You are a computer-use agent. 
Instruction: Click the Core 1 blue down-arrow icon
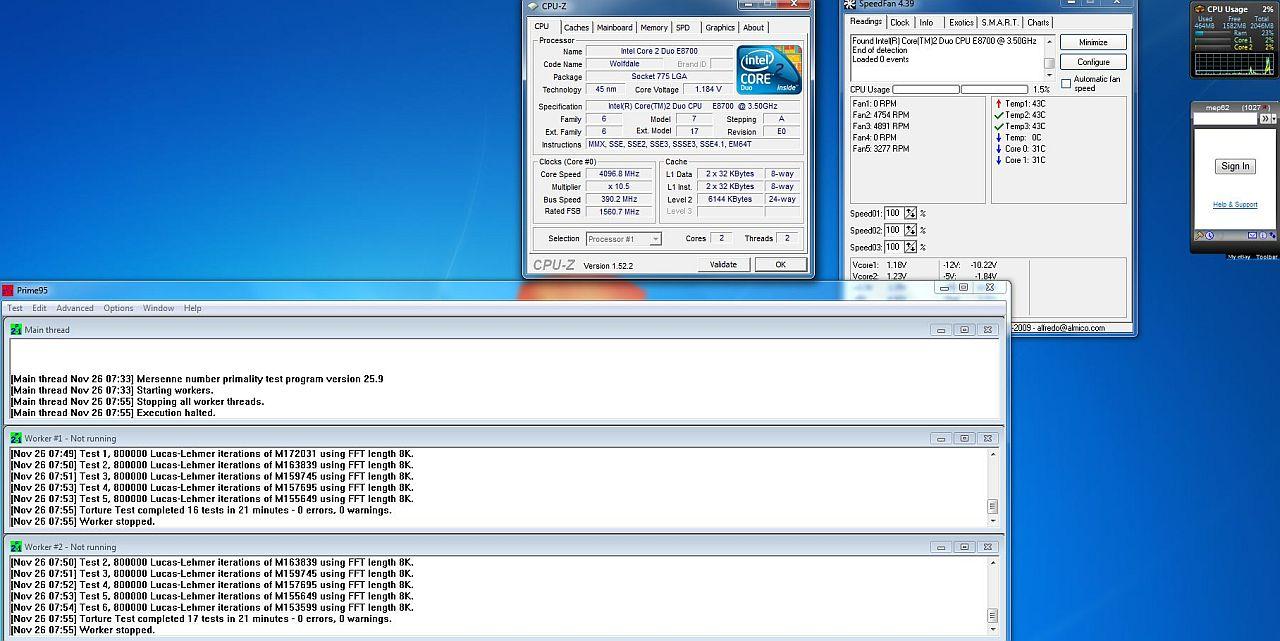tap(999, 160)
